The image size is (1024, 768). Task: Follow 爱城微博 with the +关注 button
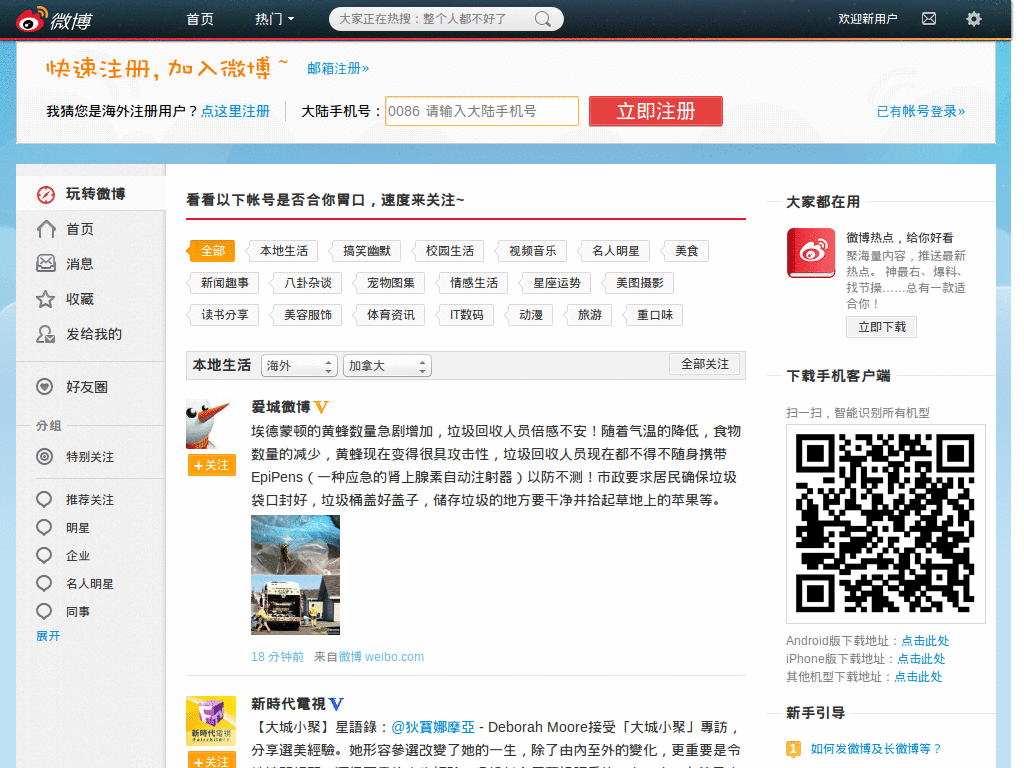[x=212, y=465]
